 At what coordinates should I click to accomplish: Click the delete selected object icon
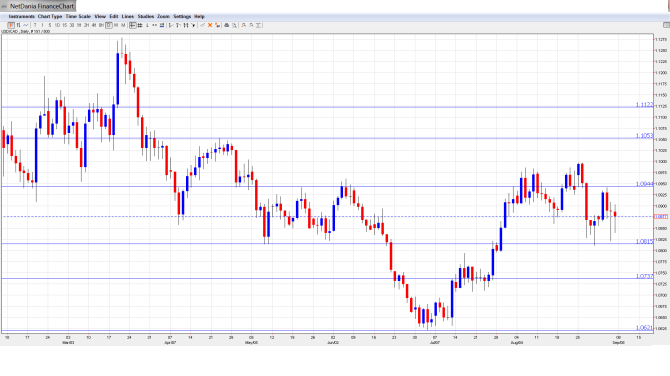[217, 25]
